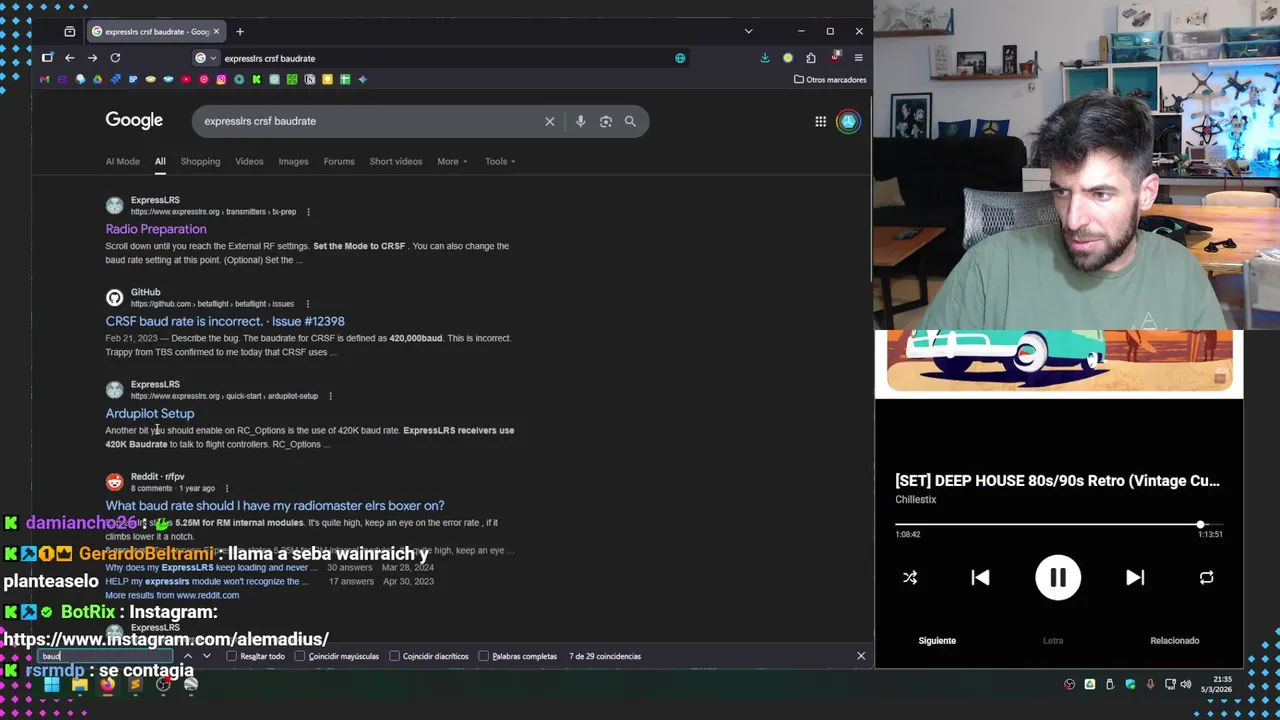Open options for the Radio Preparation result
The width and height of the screenshot is (1280, 720).
tap(308, 212)
